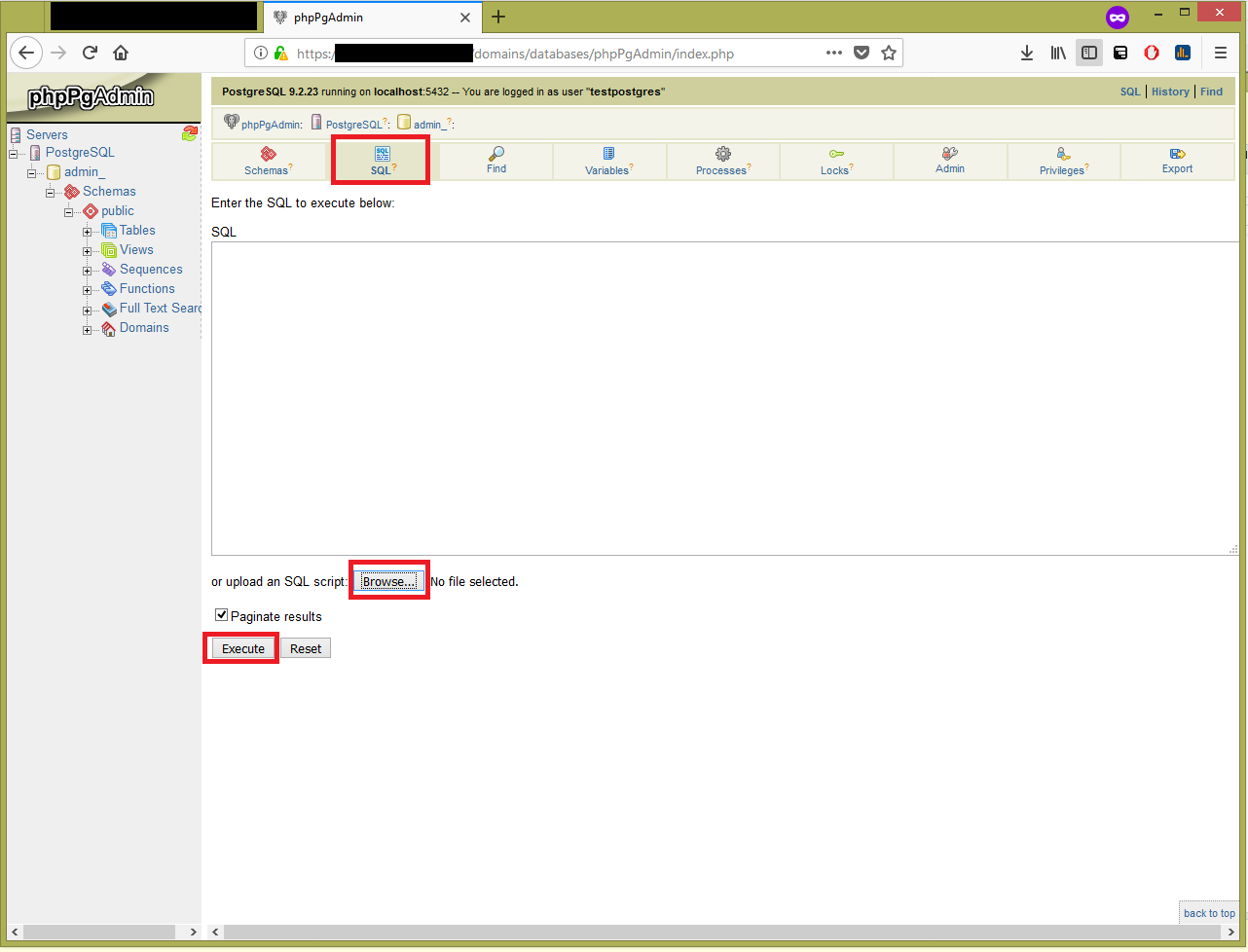Expand the Tables tree node

(88, 232)
